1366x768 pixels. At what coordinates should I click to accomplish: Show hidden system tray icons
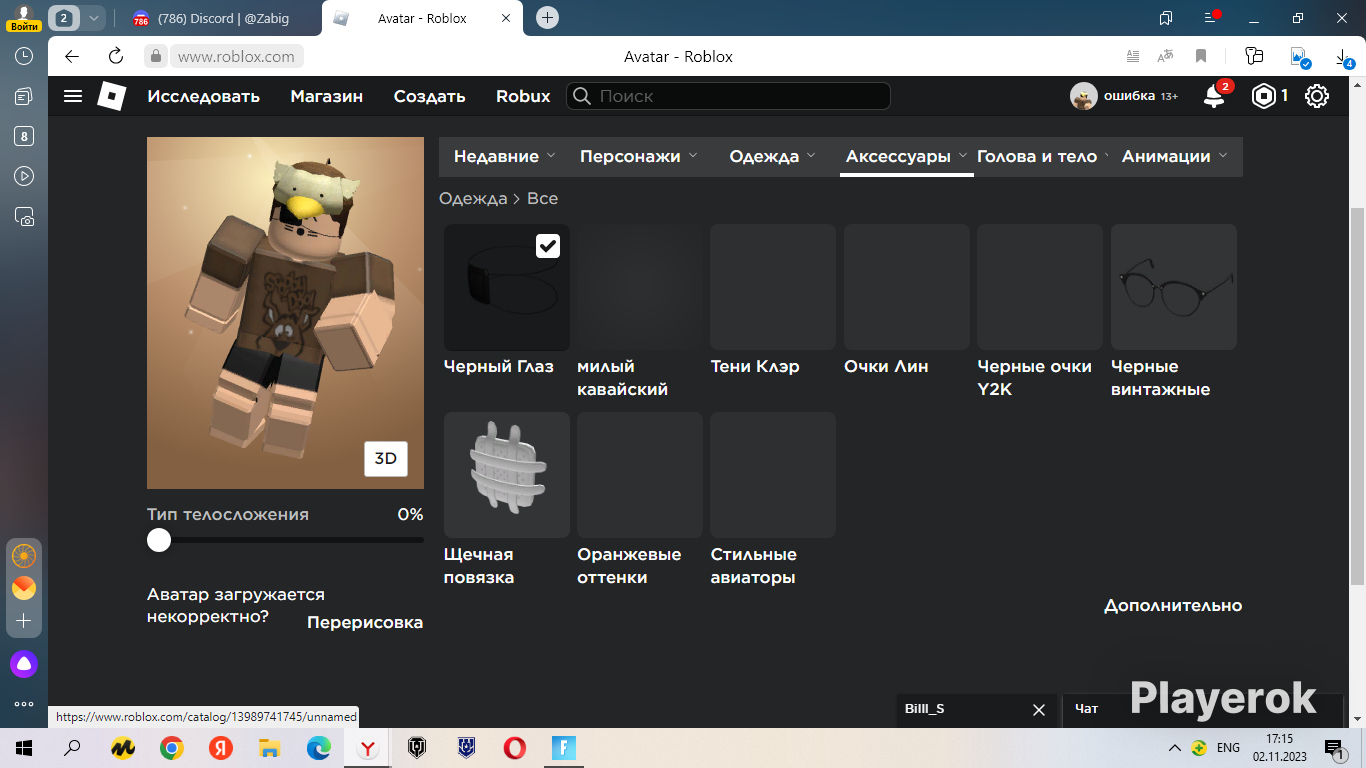click(1175, 748)
